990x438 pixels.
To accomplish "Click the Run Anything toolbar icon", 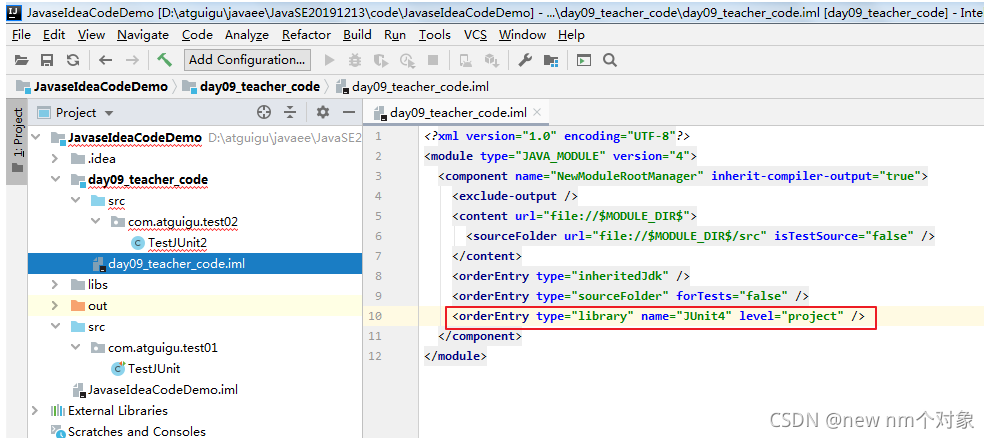I will coord(584,60).
